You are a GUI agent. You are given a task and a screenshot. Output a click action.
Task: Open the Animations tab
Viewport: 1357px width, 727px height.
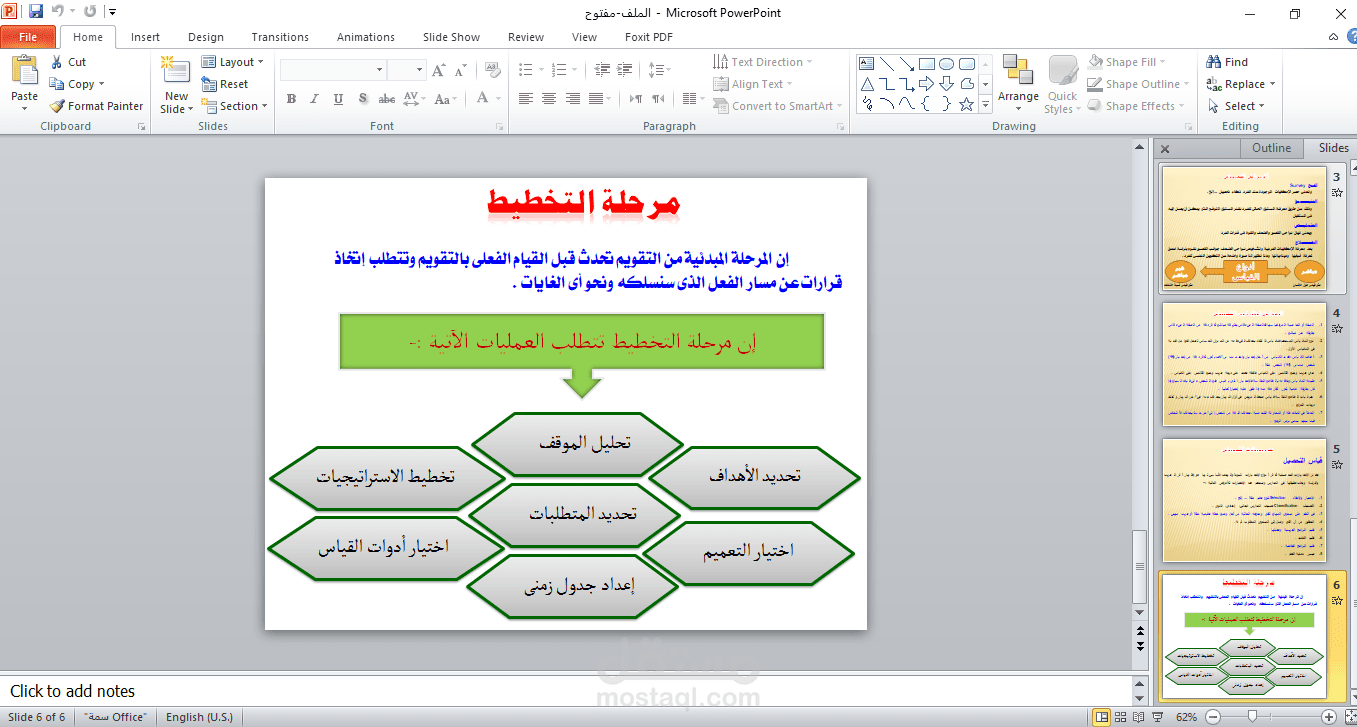(366, 37)
